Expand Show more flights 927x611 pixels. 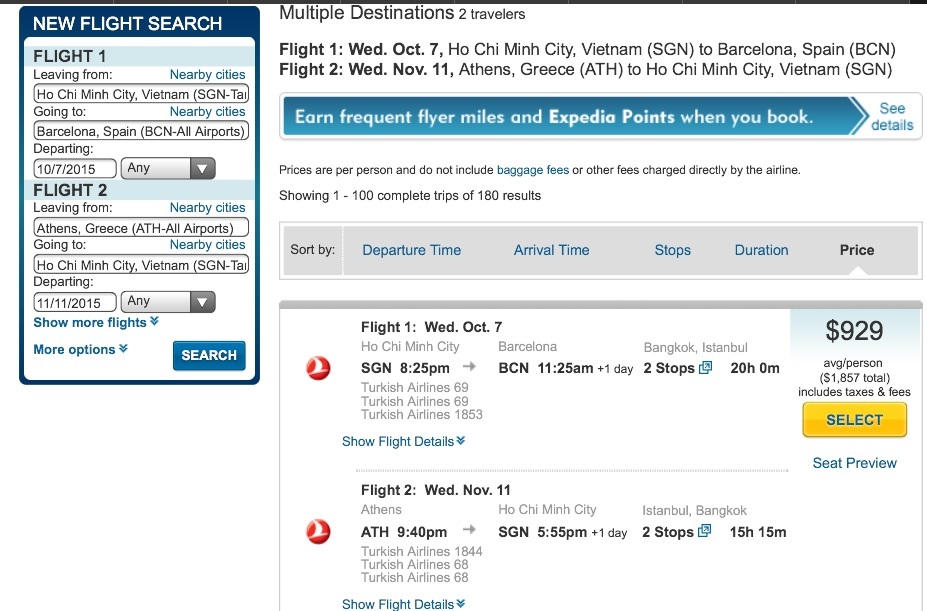click(96, 322)
